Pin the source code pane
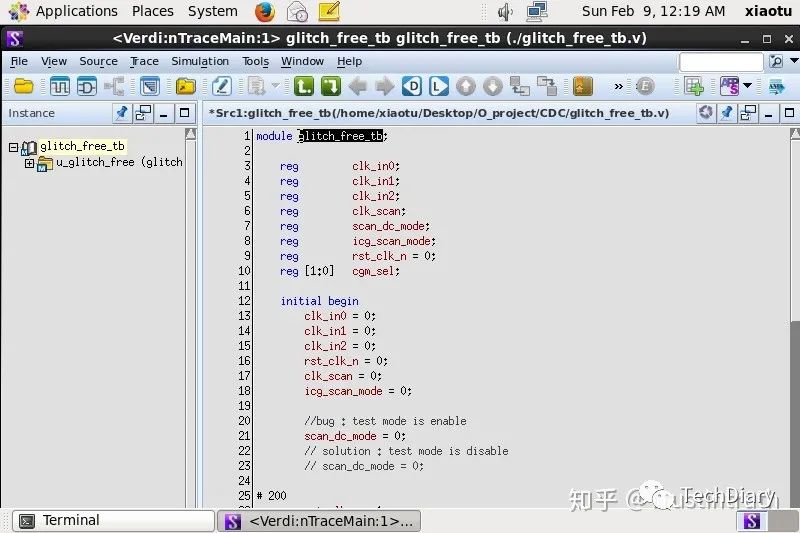Screen dimensions: 800x533 coord(727,113)
